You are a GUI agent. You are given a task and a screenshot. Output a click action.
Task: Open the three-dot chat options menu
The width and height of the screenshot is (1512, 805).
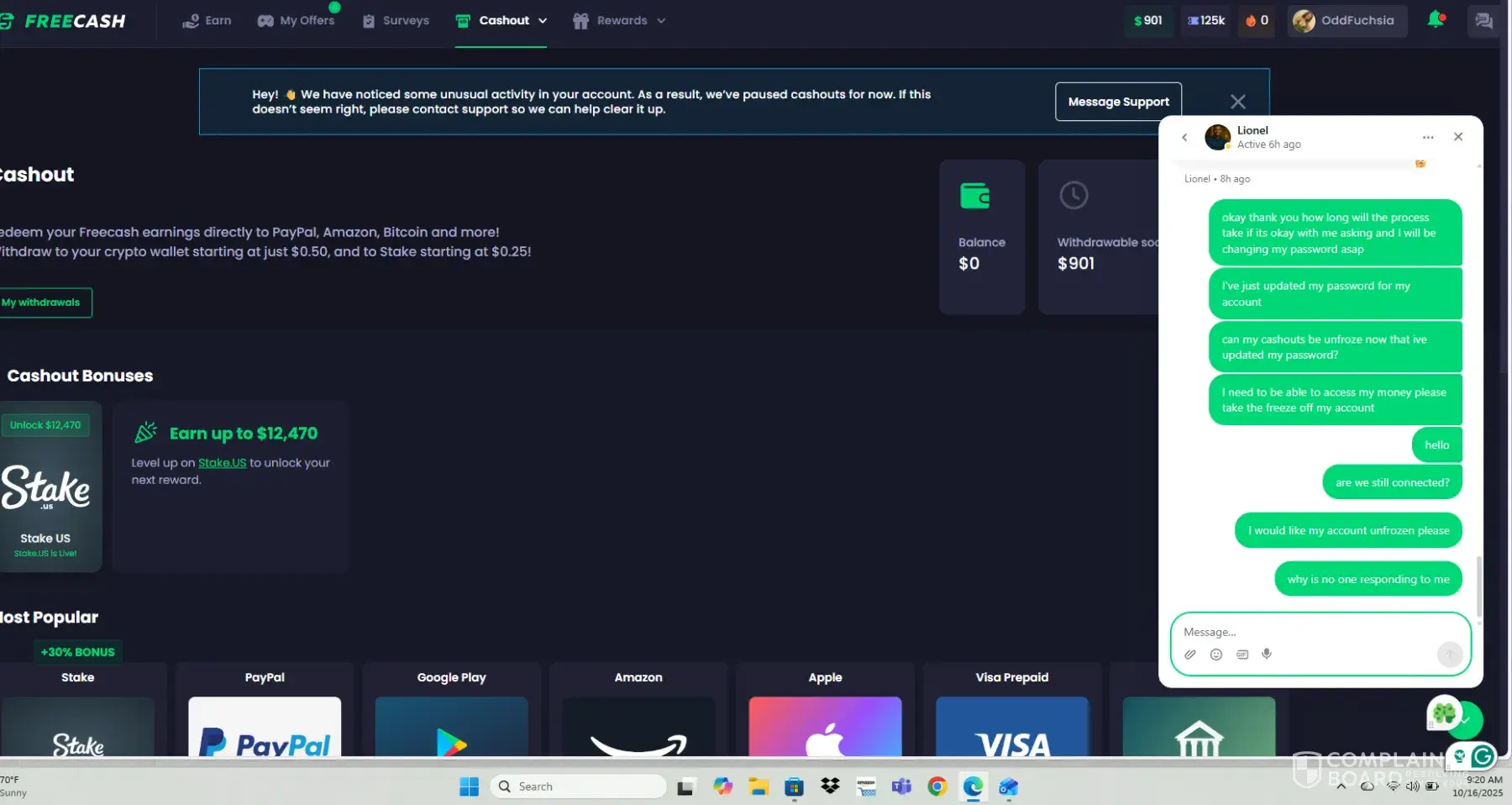click(1427, 137)
